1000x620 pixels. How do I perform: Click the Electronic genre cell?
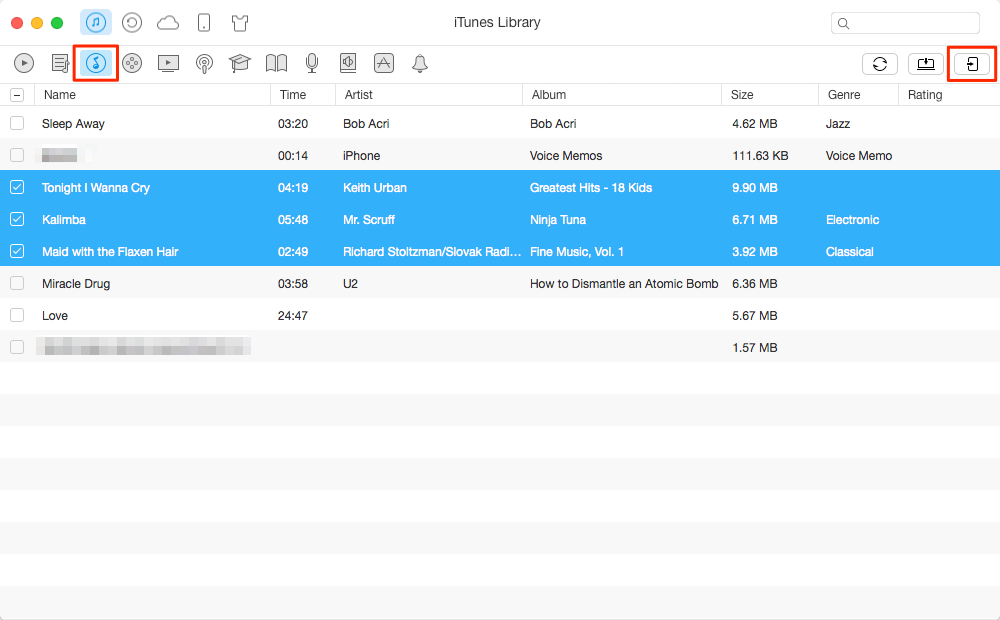click(852, 219)
